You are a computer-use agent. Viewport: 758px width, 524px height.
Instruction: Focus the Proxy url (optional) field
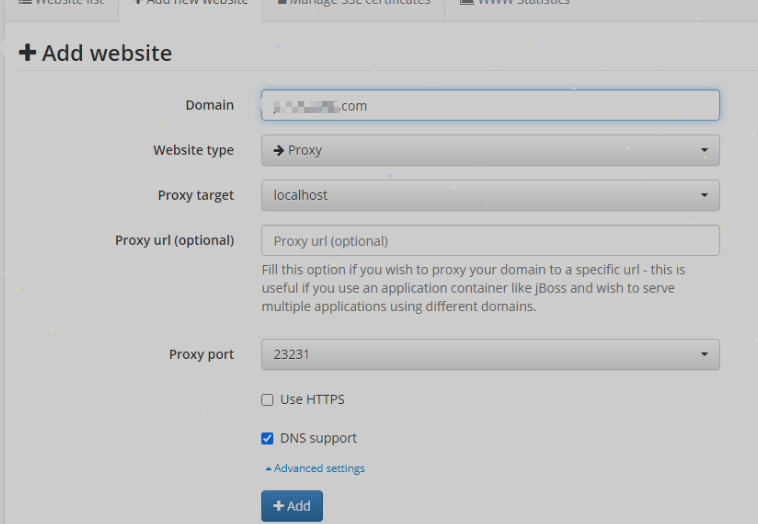(x=490, y=241)
